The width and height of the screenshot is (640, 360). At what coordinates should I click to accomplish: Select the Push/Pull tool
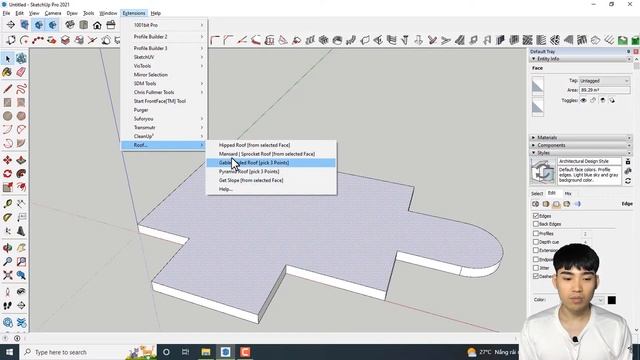tap(21, 160)
